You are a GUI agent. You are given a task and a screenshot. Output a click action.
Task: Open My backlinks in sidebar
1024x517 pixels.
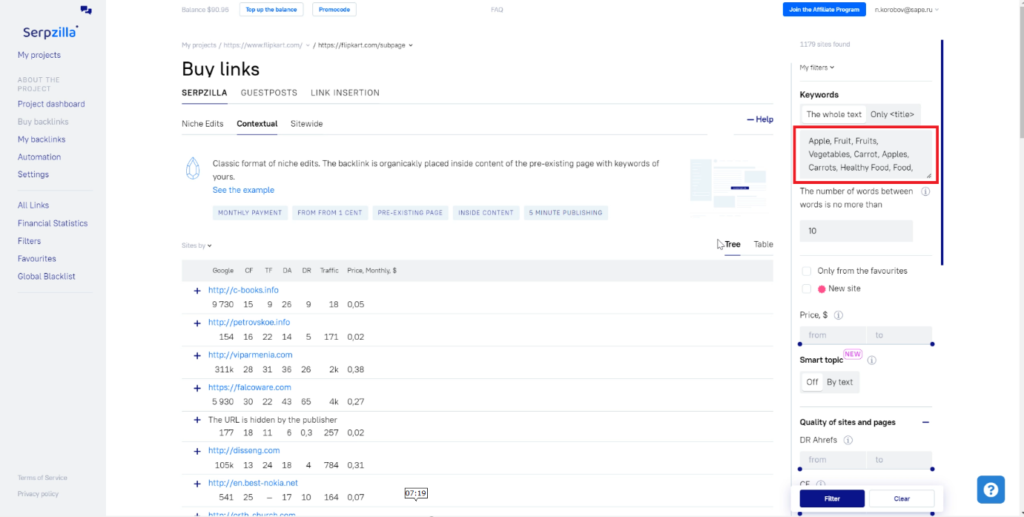pos(41,140)
